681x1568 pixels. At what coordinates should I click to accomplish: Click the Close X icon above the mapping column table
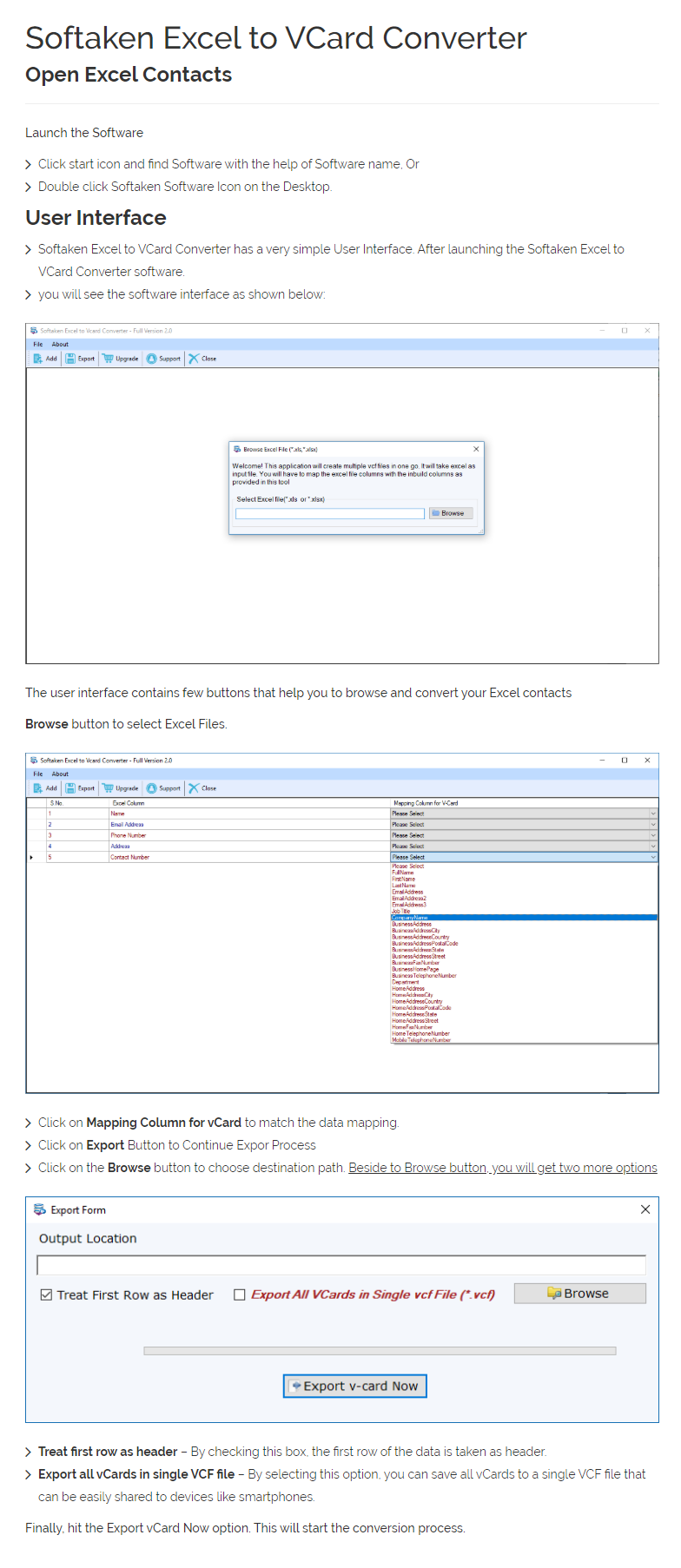(194, 788)
